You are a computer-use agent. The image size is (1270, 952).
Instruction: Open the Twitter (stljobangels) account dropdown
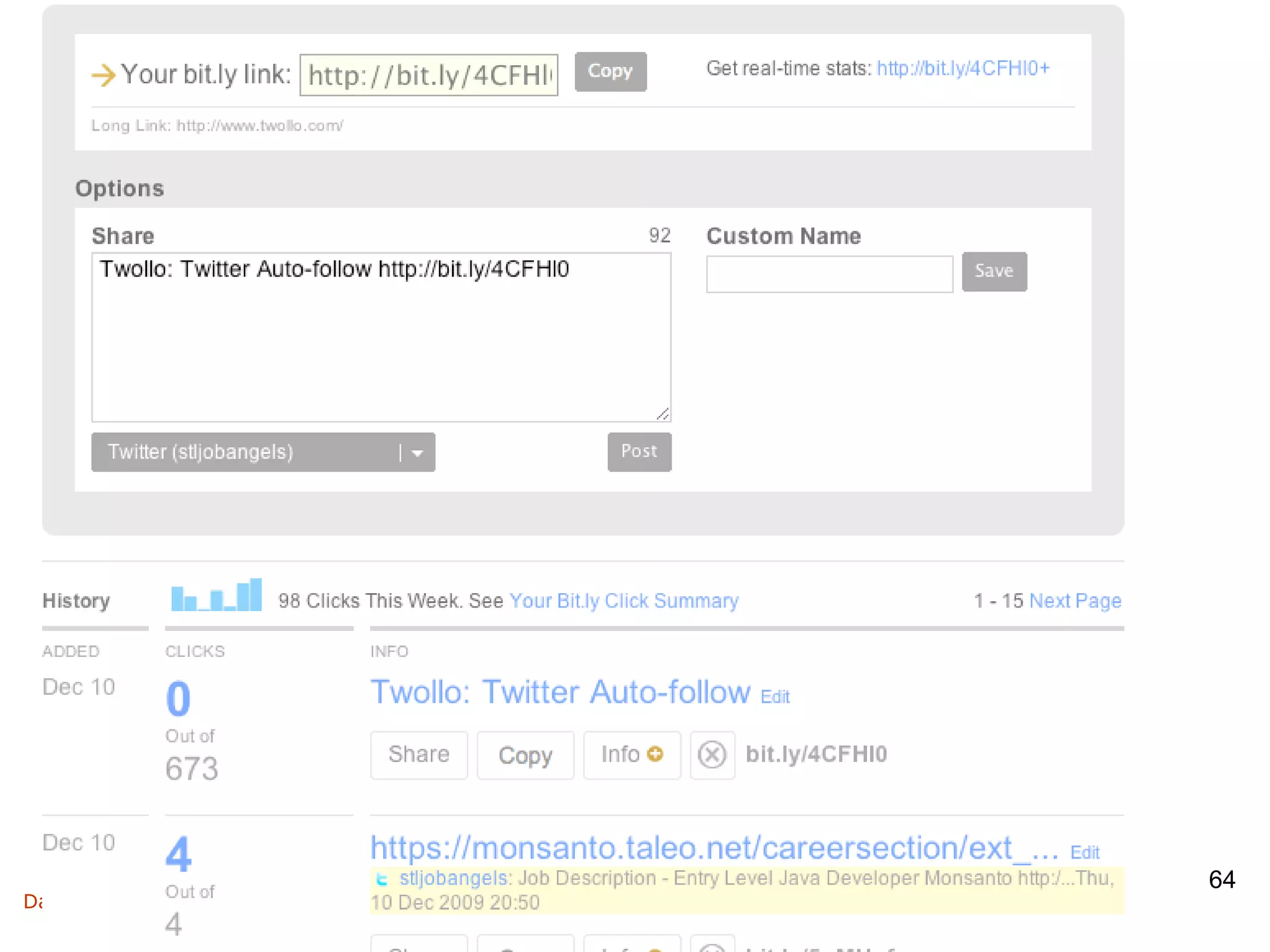[x=248, y=452]
